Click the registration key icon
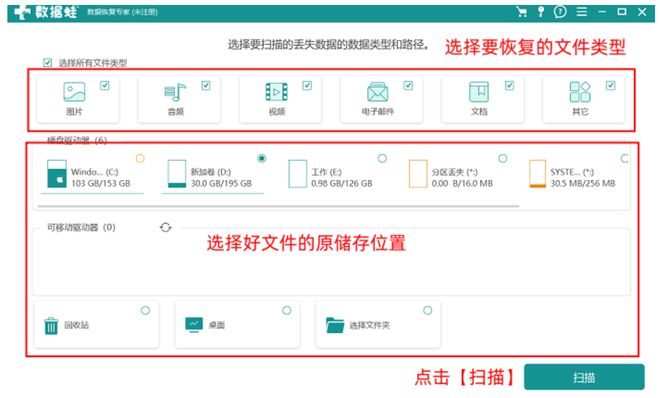Viewport: 660px width, 398px height. pos(540,12)
